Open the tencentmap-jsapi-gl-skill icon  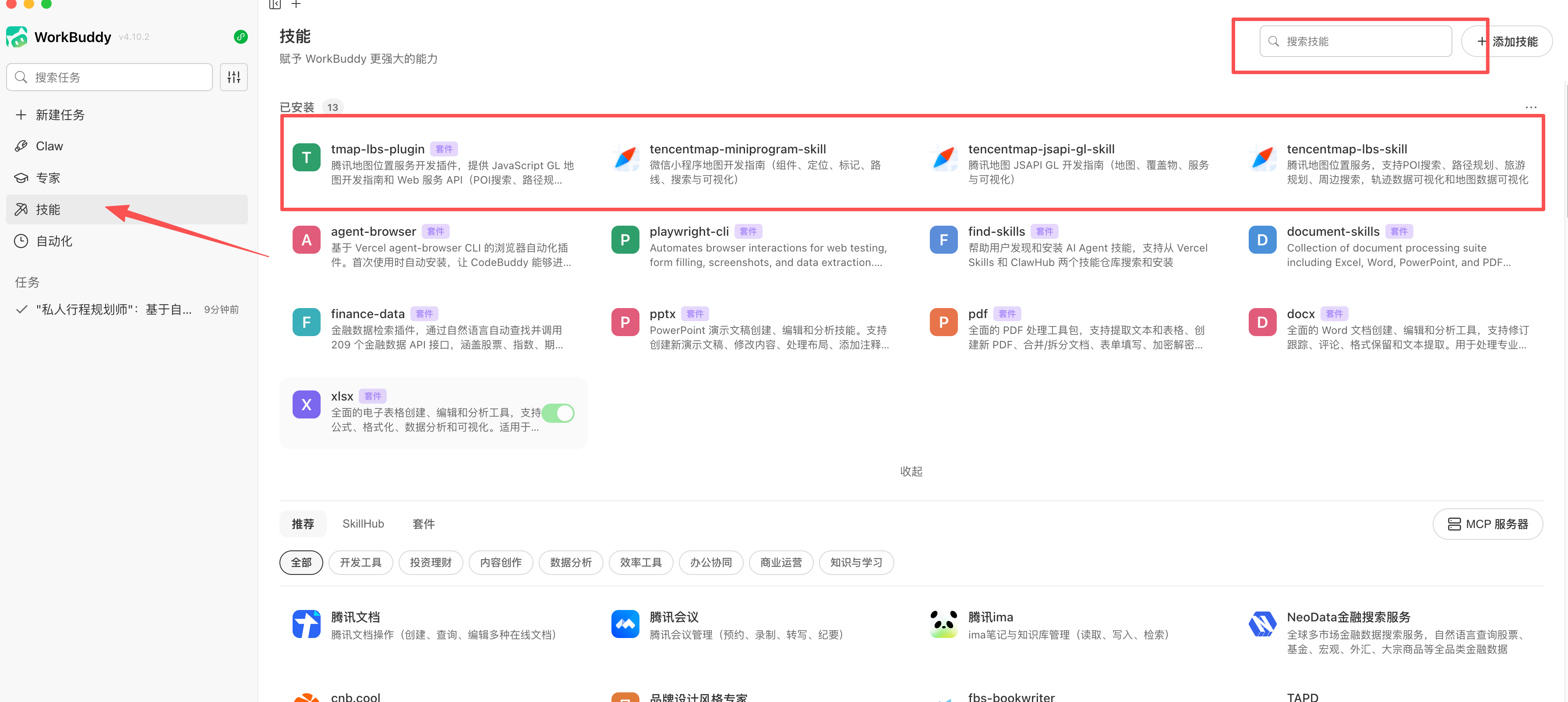pos(943,158)
